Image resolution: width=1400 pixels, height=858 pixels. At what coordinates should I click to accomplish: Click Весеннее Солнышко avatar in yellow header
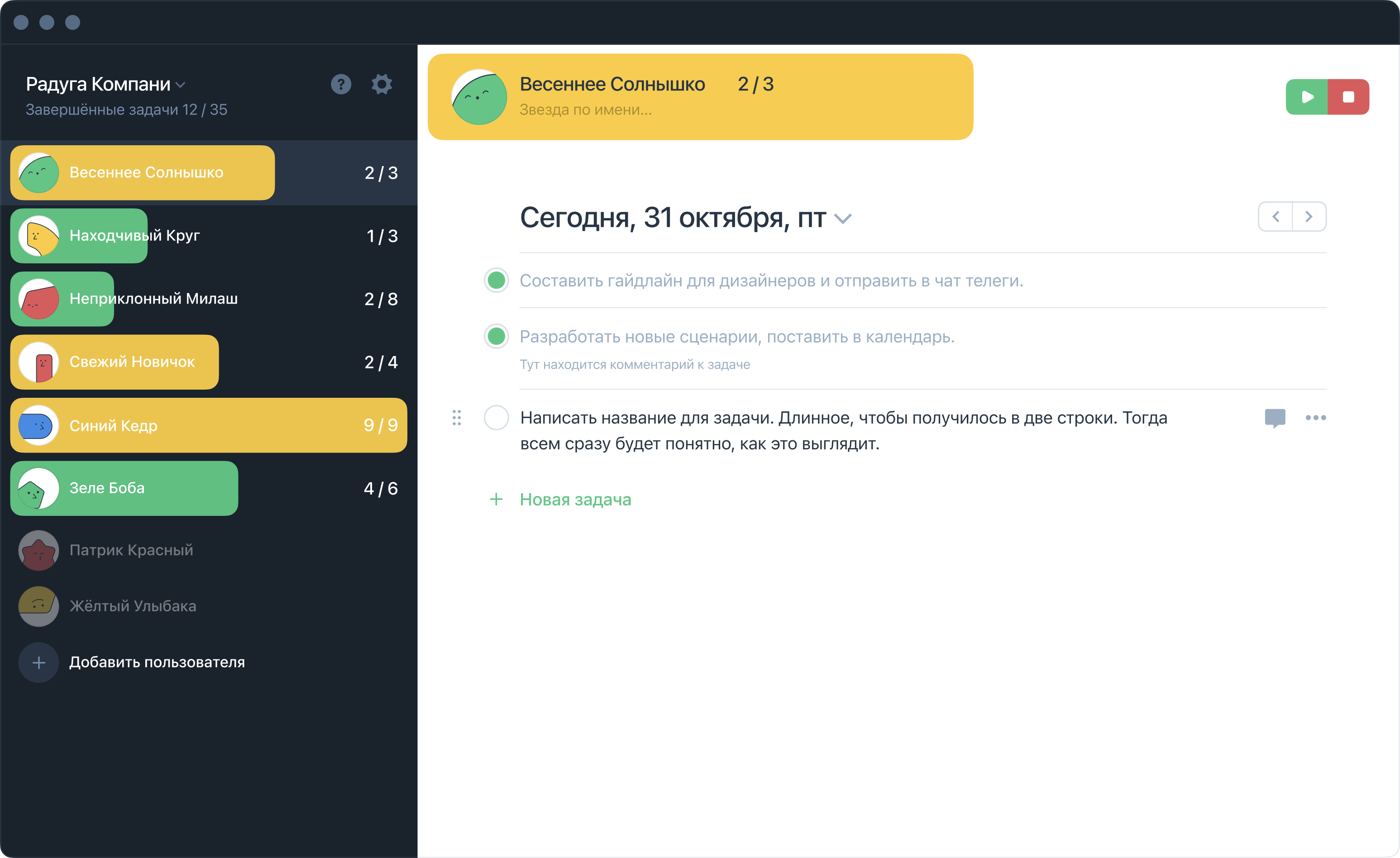click(x=479, y=97)
